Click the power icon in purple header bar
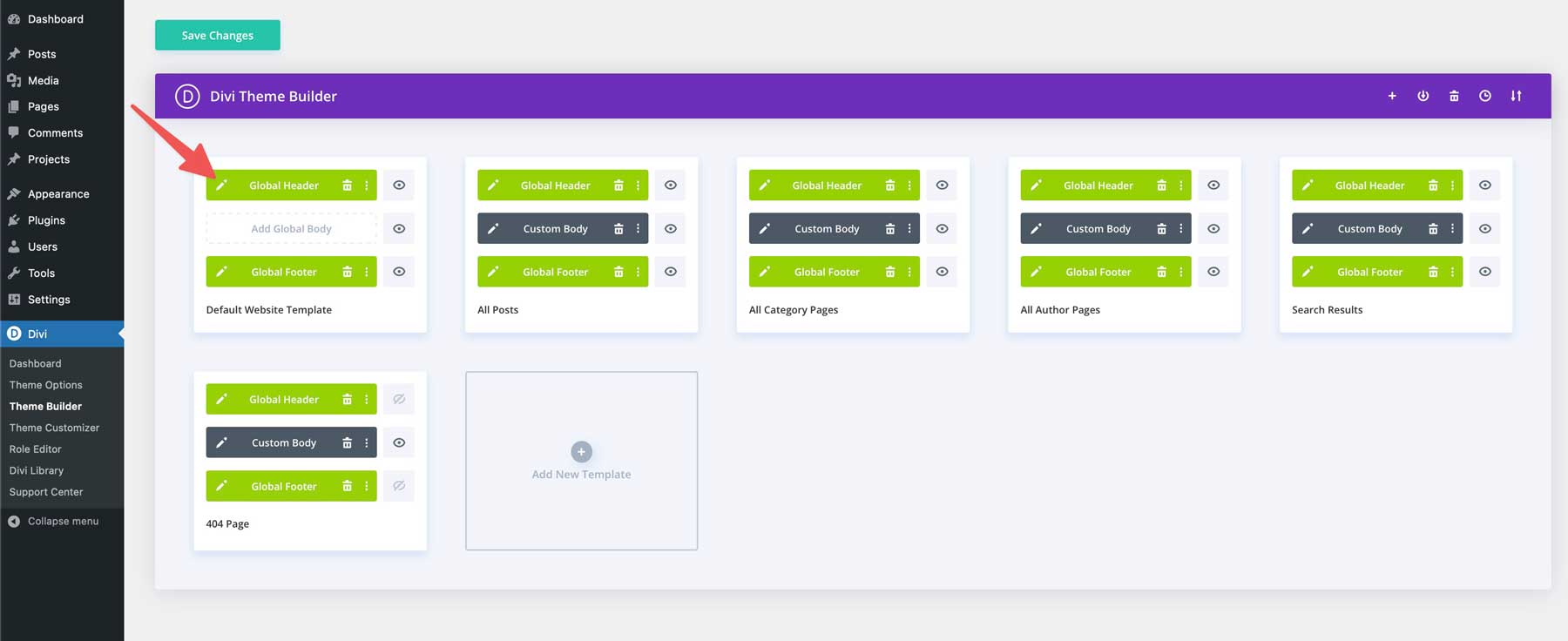 click(x=1423, y=96)
